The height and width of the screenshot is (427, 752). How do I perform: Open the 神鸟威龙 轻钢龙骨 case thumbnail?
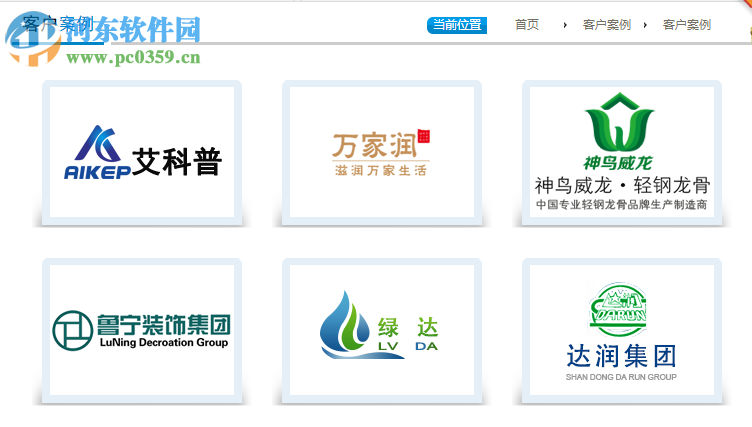click(x=622, y=153)
